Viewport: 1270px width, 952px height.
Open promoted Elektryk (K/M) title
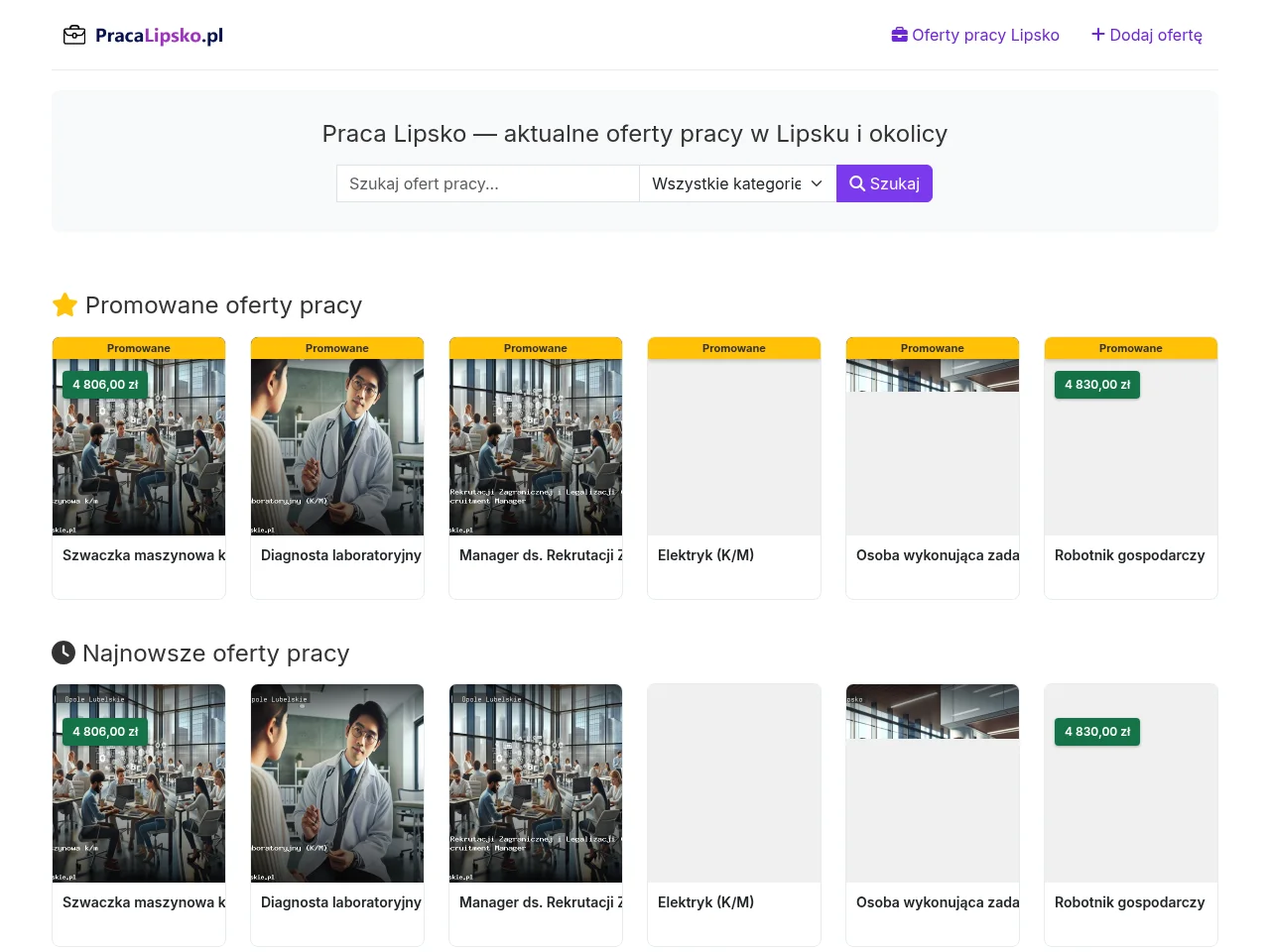click(705, 555)
